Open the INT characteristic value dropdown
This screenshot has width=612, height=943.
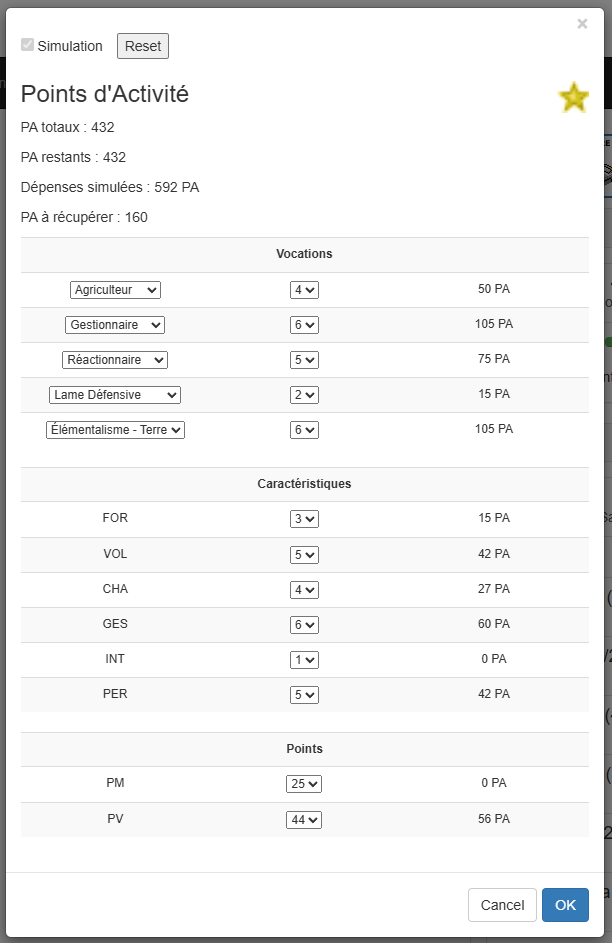point(304,659)
